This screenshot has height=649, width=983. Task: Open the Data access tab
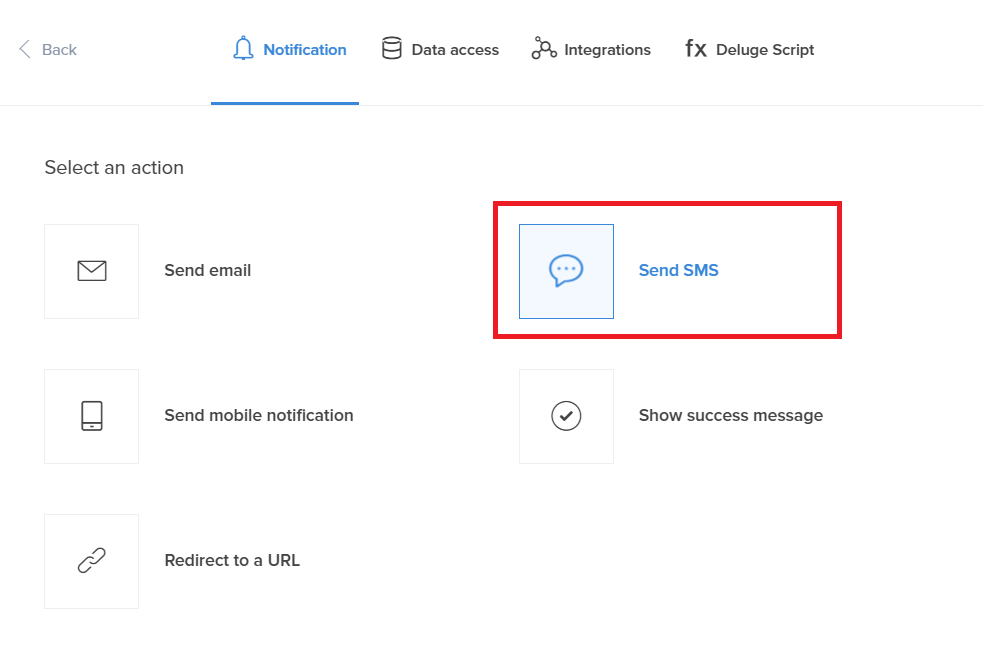[x=454, y=50]
